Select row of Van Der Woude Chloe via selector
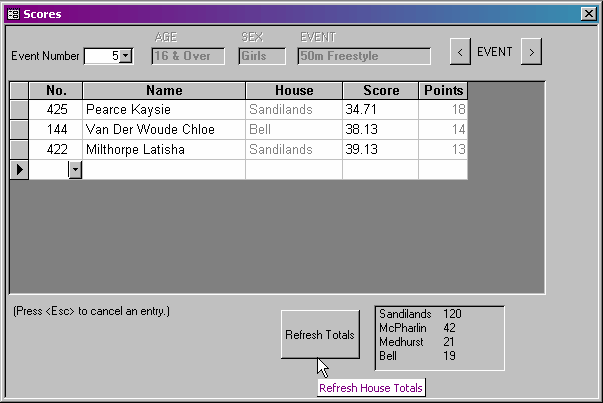603x403 pixels. tap(19, 129)
